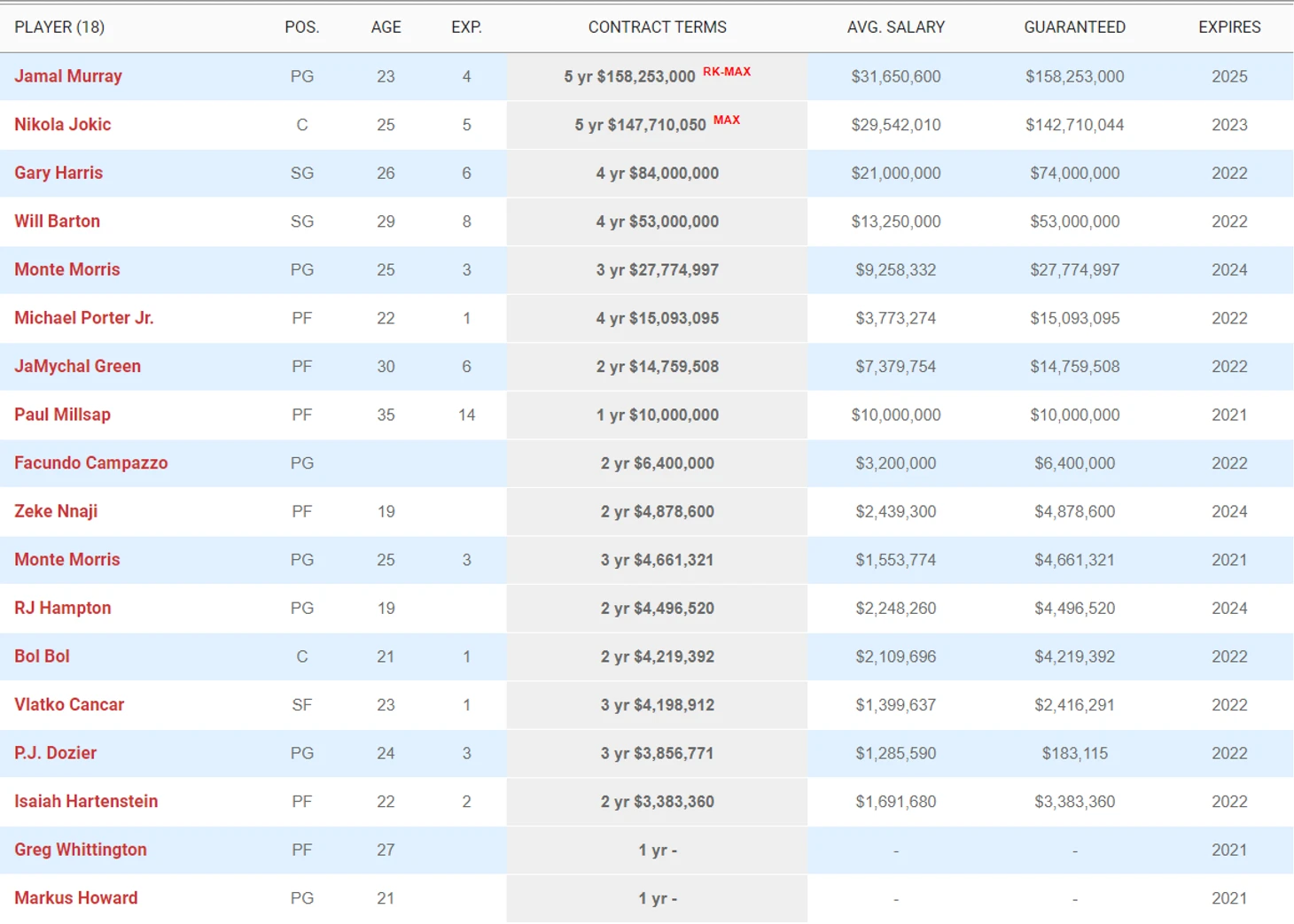Sort by the EXP. column header
Viewport: 1294px width, 924px height.
[x=467, y=27]
